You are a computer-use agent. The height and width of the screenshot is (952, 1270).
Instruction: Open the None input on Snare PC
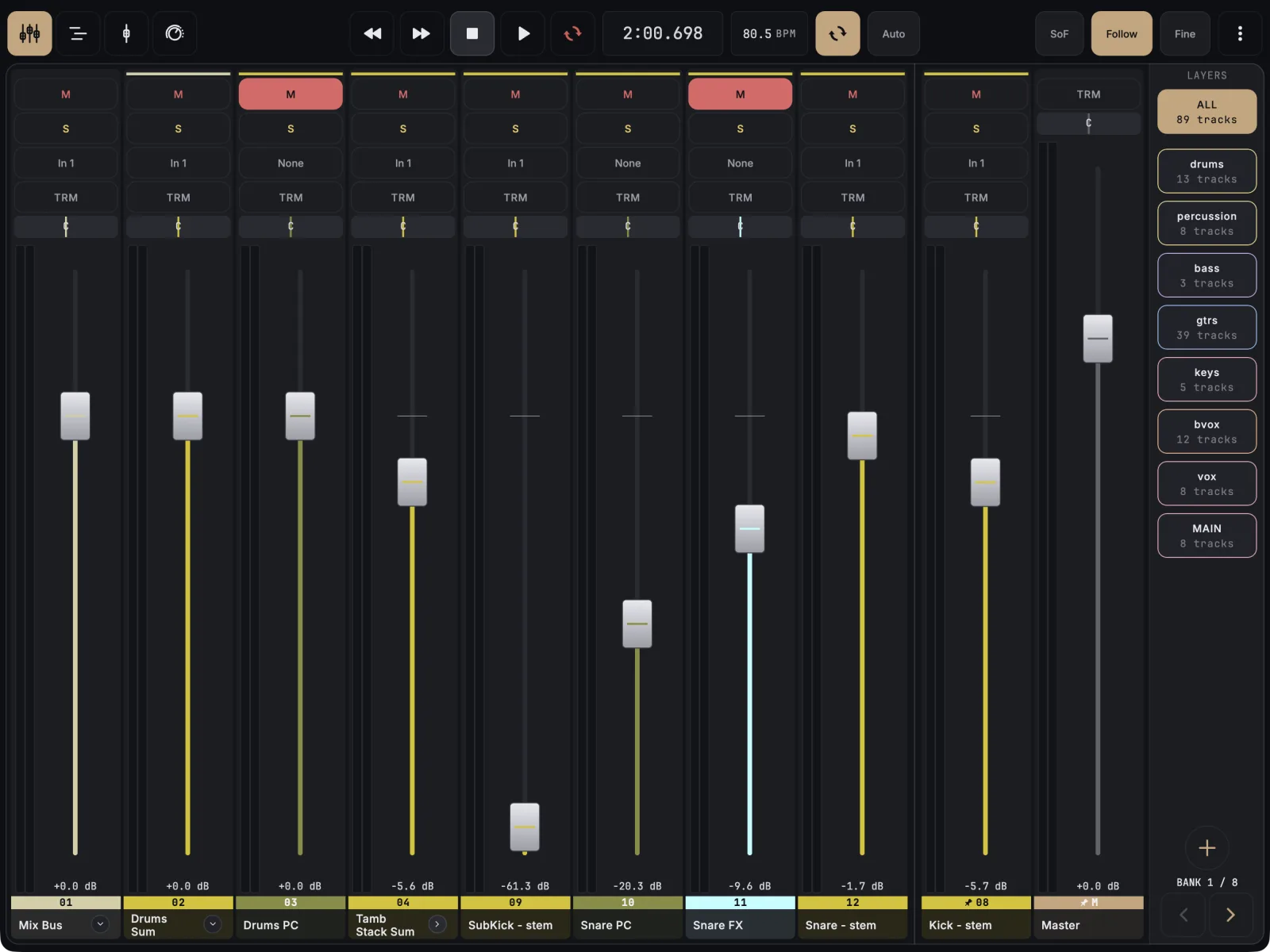628,163
